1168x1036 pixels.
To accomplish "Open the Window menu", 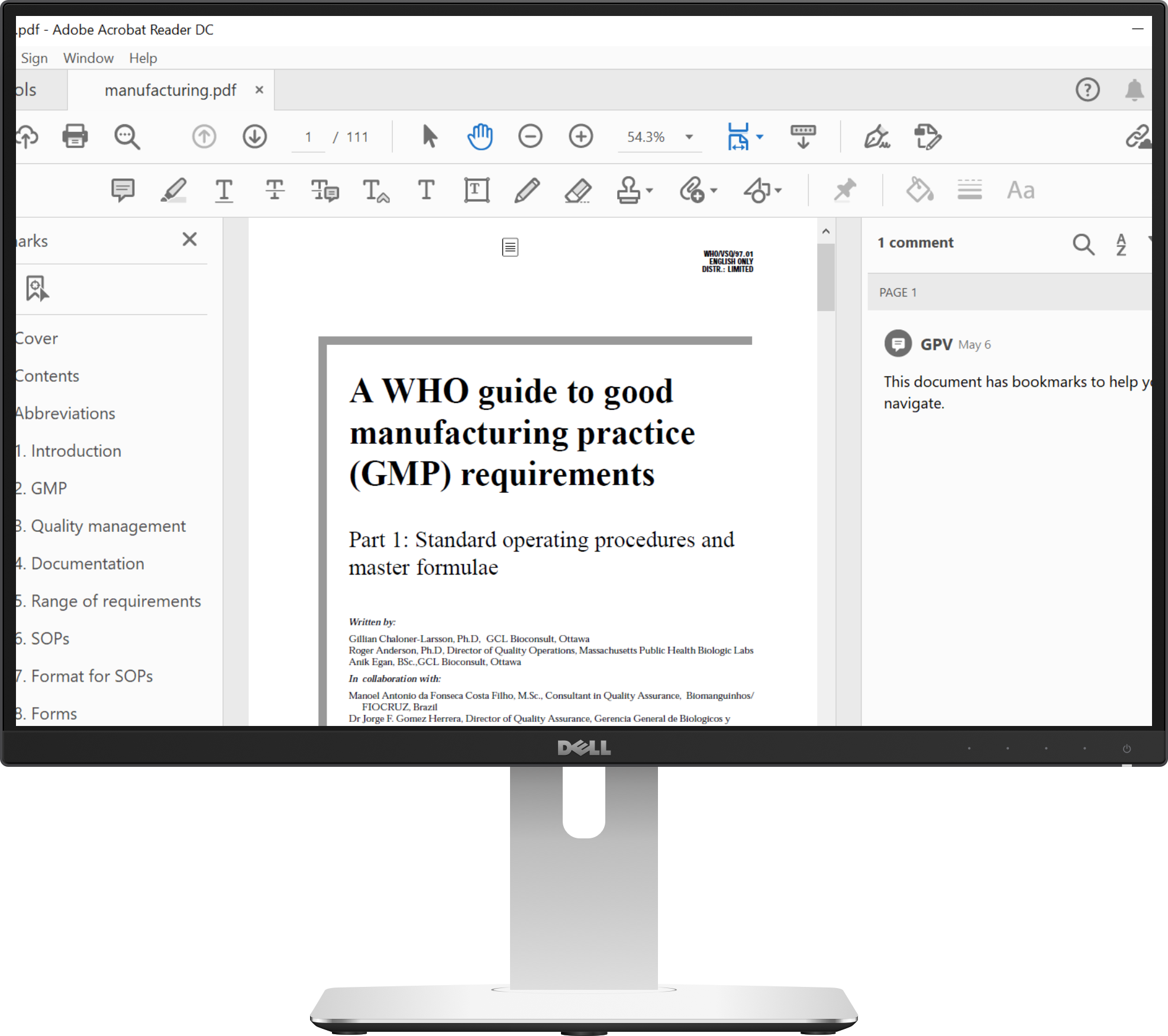I will tap(88, 58).
